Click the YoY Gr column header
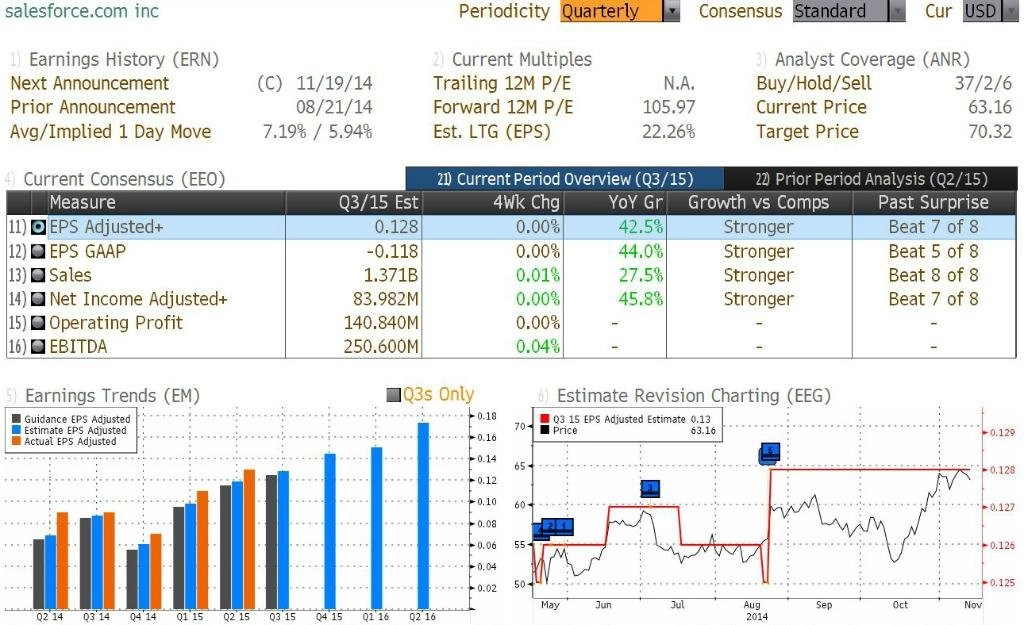This screenshot has width=1024, height=625. (x=615, y=202)
